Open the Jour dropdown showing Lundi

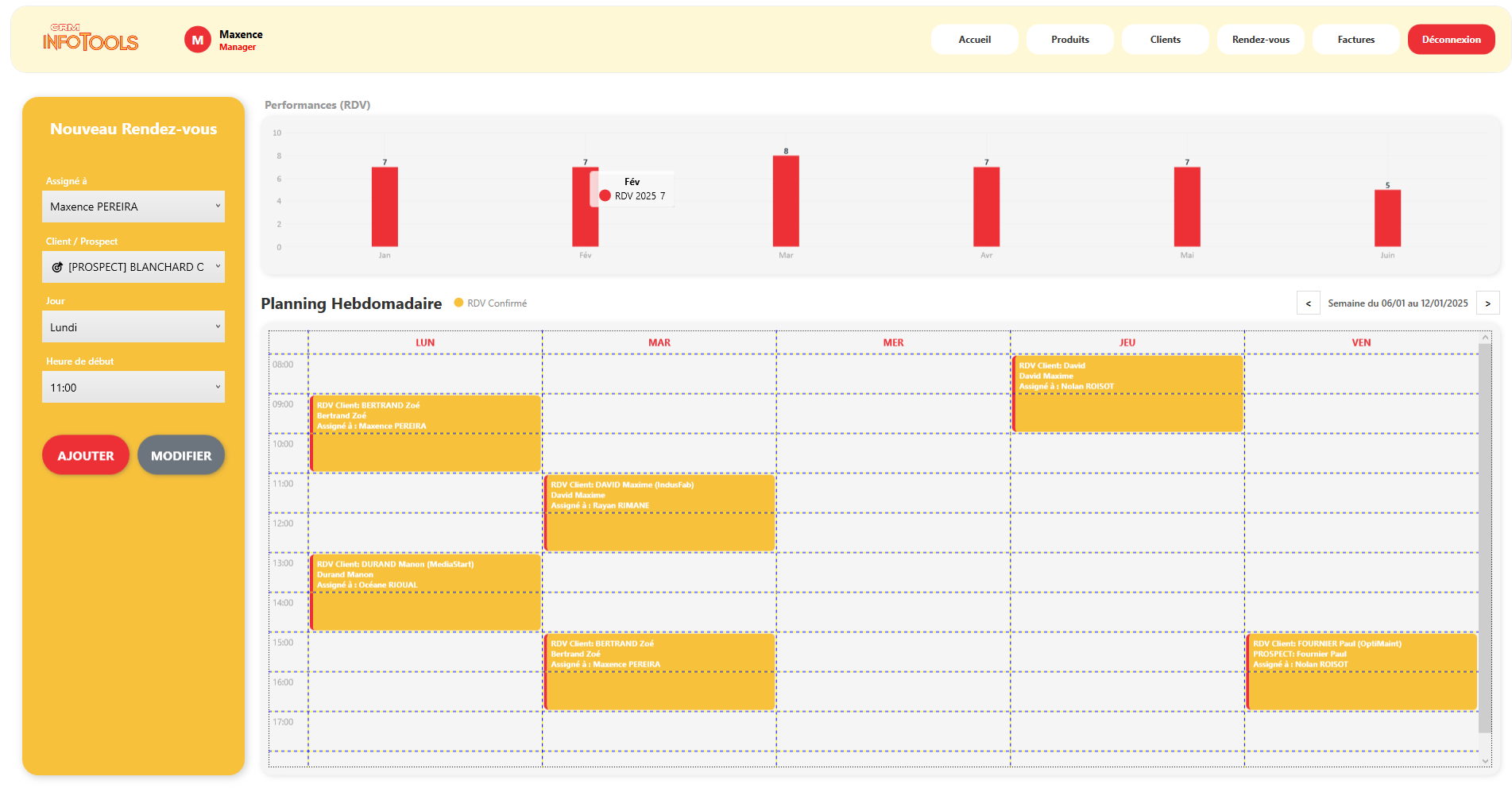coord(133,326)
